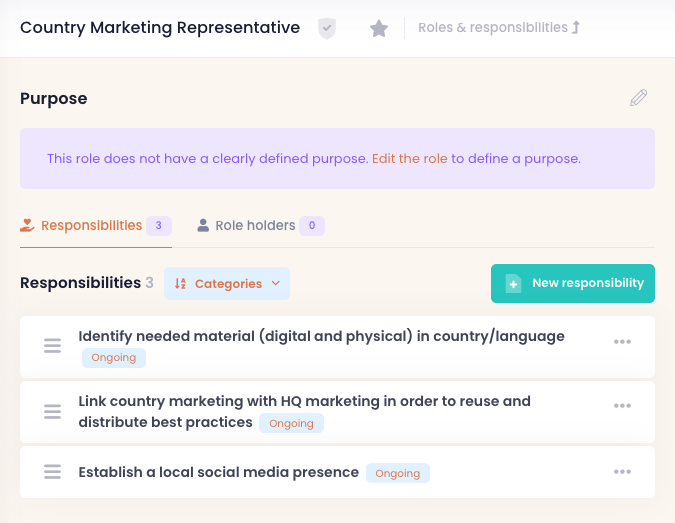675x523 pixels.
Task: Follow the 'Edit the role' link
Action: click(x=410, y=158)
